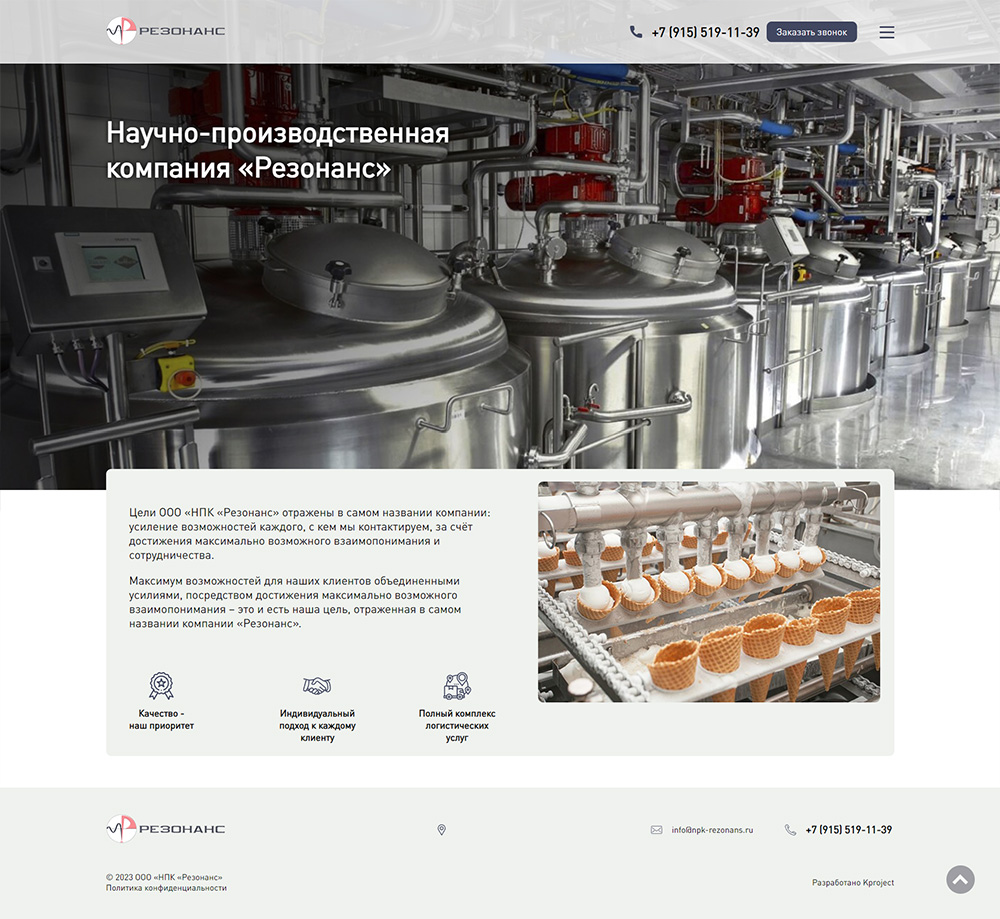Click the scroll-to-top arrow button
Image resolution: width=1000 pixels, height=919 pixels.
coord(960,879)
